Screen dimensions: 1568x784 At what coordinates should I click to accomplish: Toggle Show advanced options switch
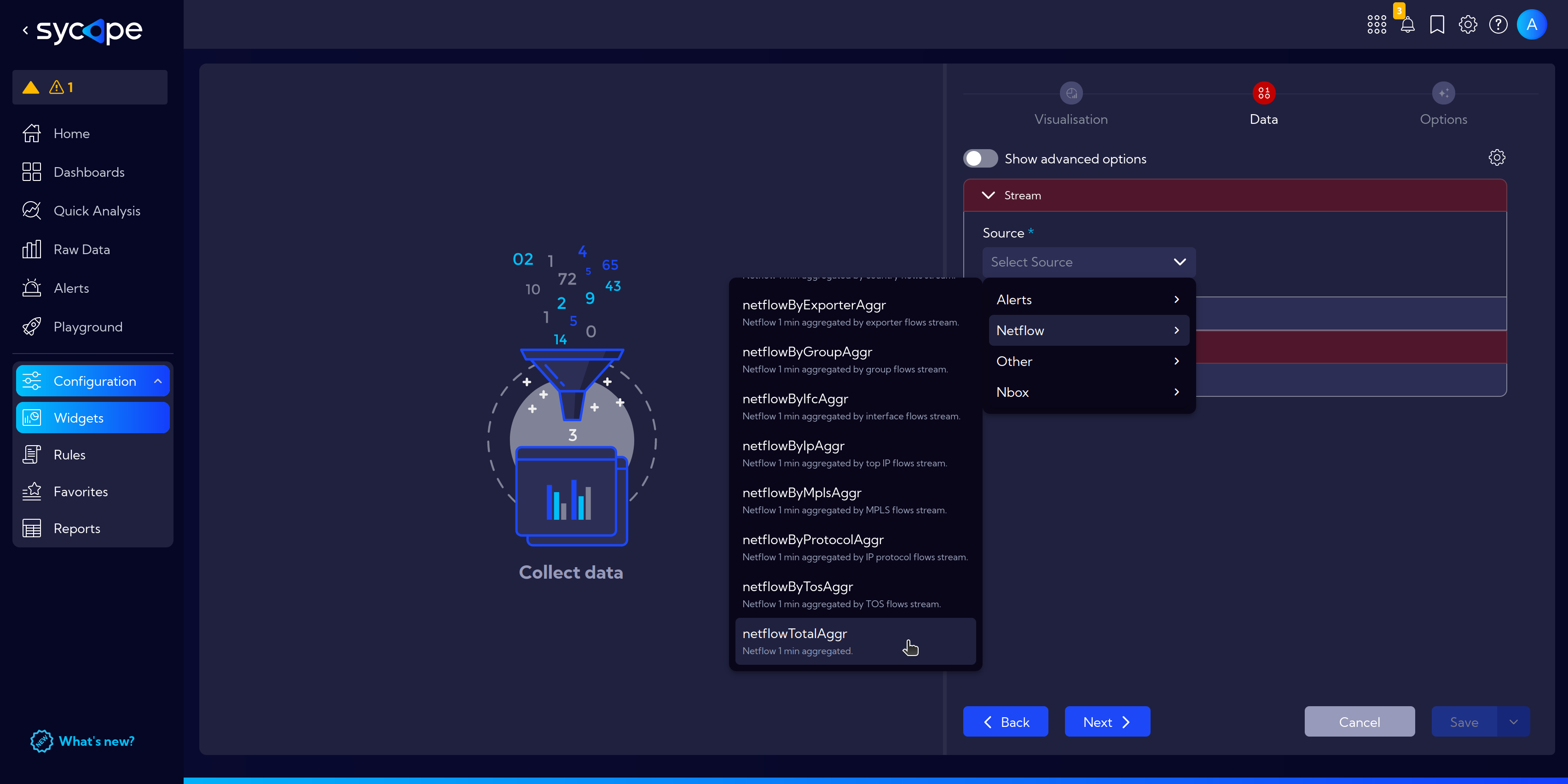(980, 159)
